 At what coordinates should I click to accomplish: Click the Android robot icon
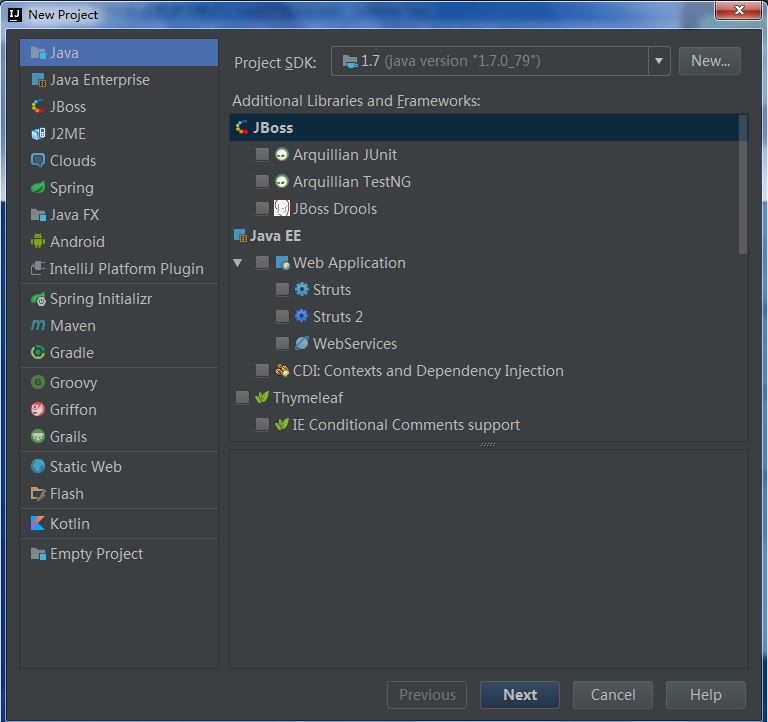[x=38, y=241]
